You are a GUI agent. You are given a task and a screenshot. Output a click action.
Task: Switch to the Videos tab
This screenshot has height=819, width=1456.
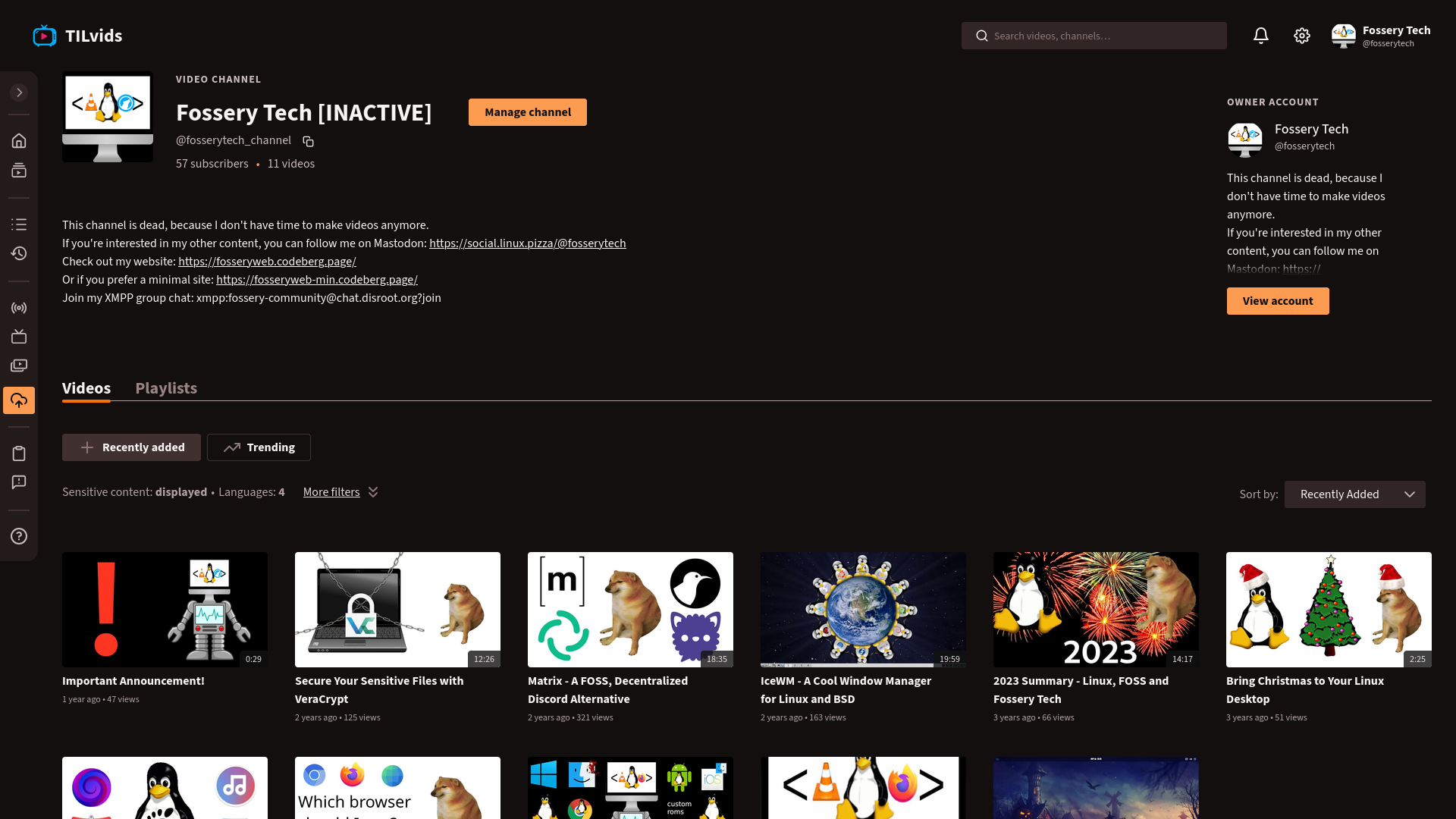[86, 388]
